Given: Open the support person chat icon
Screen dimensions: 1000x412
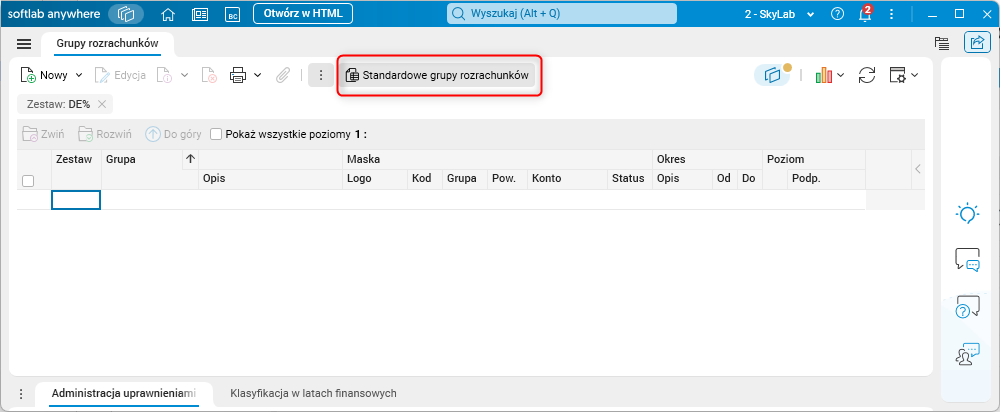Looking at the screenshot, I should click(967, 354).
